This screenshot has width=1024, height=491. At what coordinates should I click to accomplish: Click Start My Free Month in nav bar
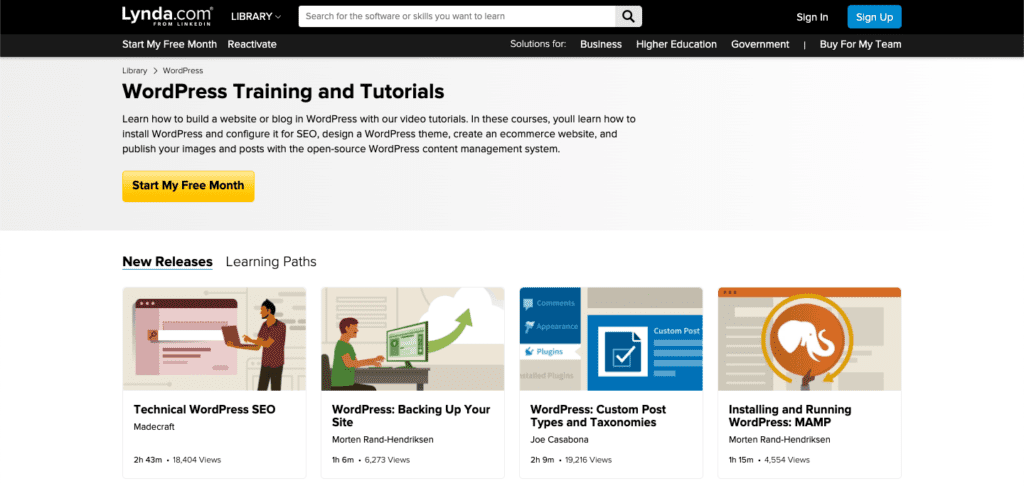click(x=169, y=44)
